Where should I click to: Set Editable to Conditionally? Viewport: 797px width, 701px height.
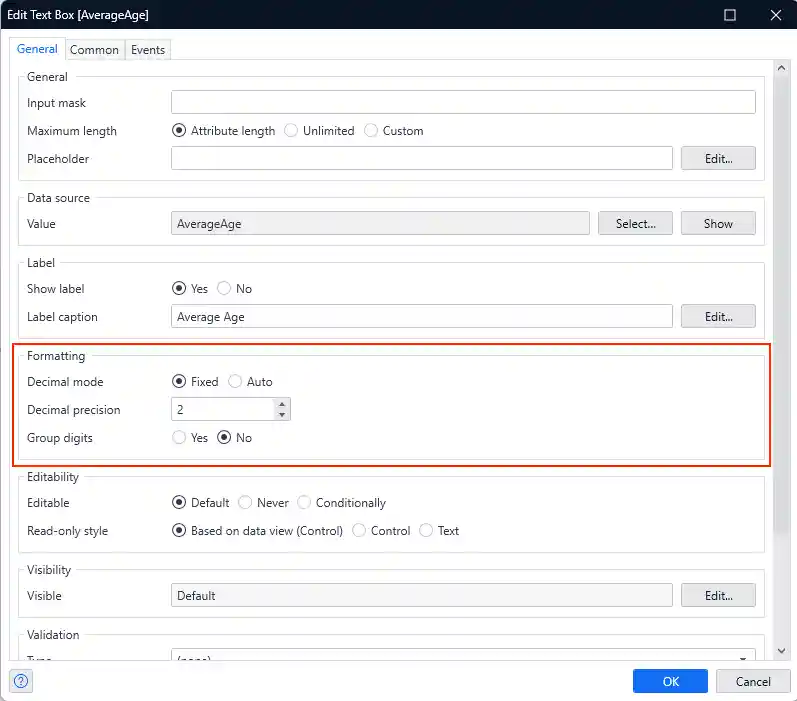[x=304, y=502]
